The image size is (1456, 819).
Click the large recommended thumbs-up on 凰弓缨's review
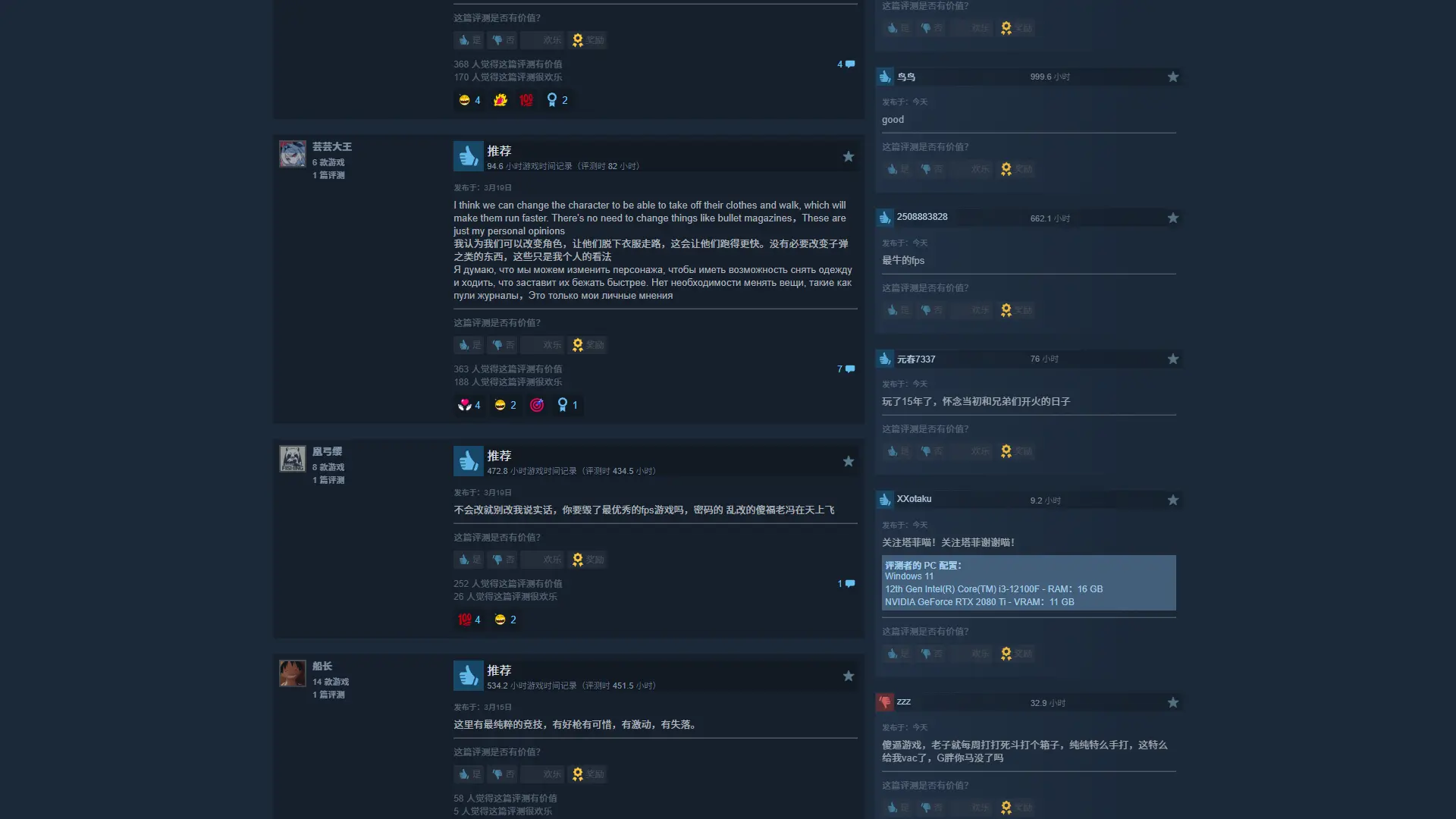[x=469, y=461]
